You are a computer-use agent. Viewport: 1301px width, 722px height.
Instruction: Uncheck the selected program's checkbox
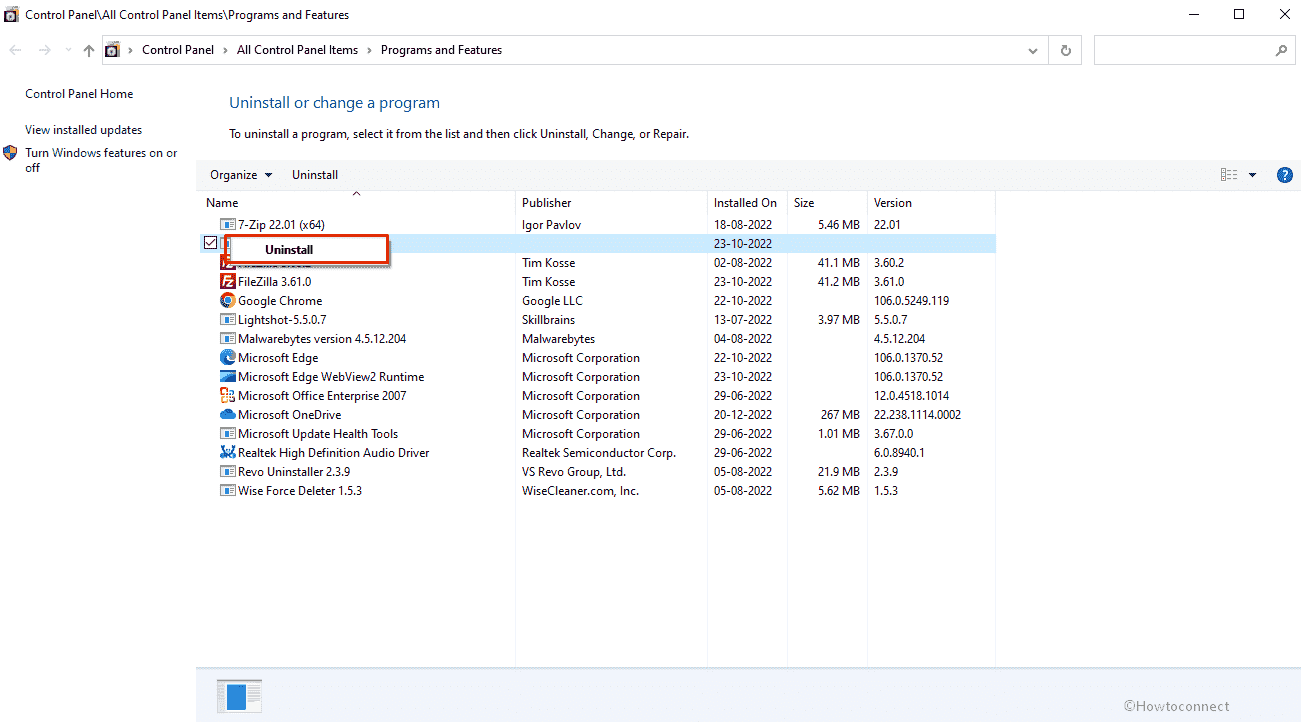(210, 243)
